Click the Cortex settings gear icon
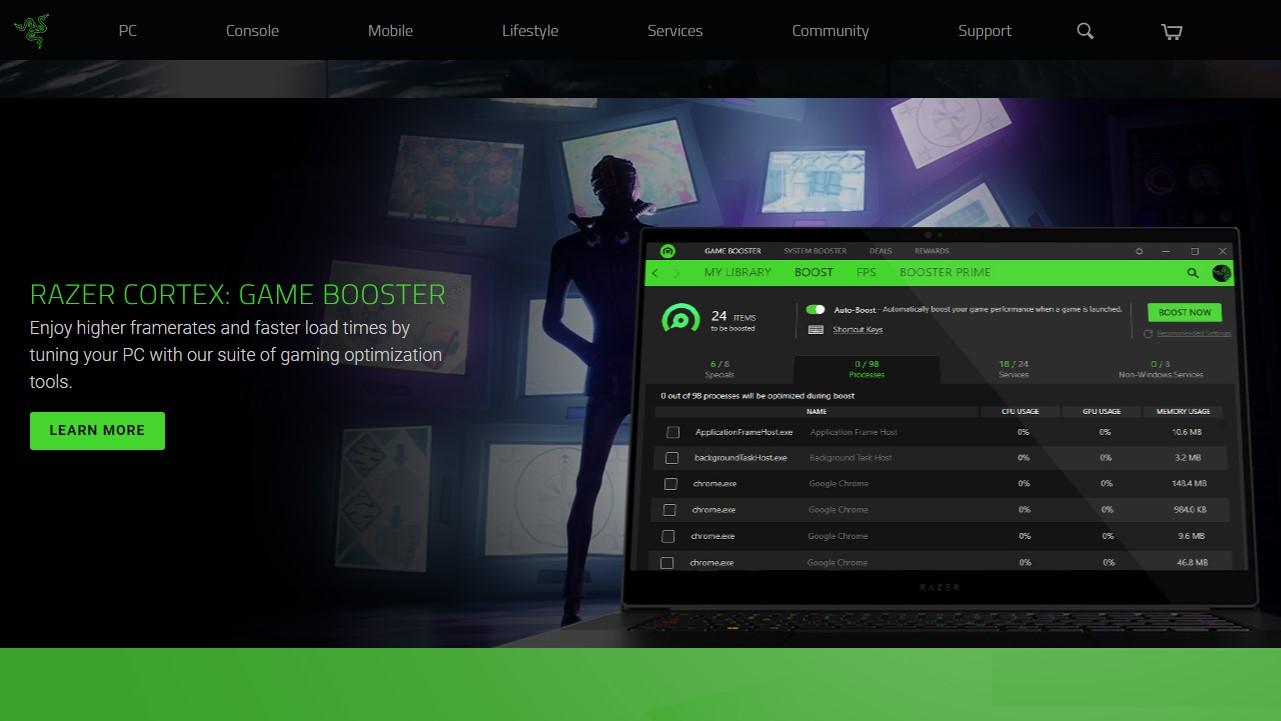Screen dimensions: 1281x721 point(1139,251)
